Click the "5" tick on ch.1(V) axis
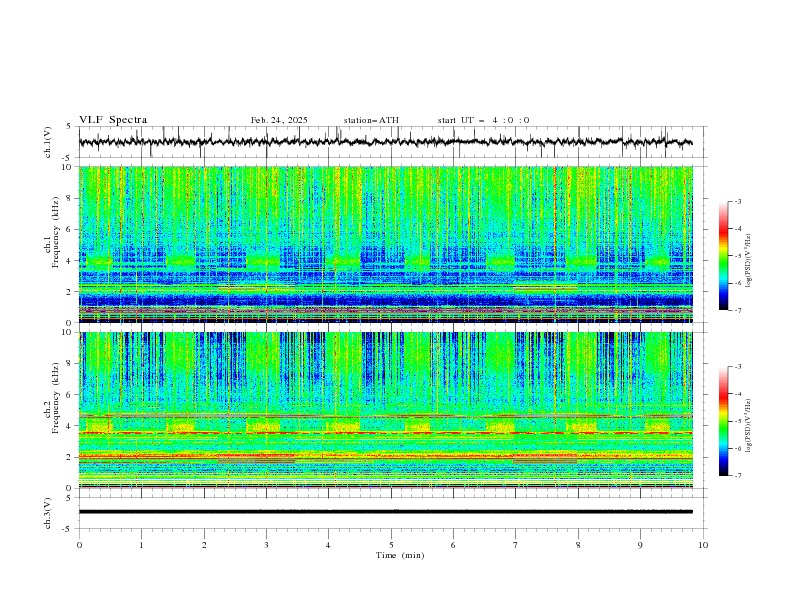Image resolution: width=792 pixels, height=612 pixels. point(69,127)
